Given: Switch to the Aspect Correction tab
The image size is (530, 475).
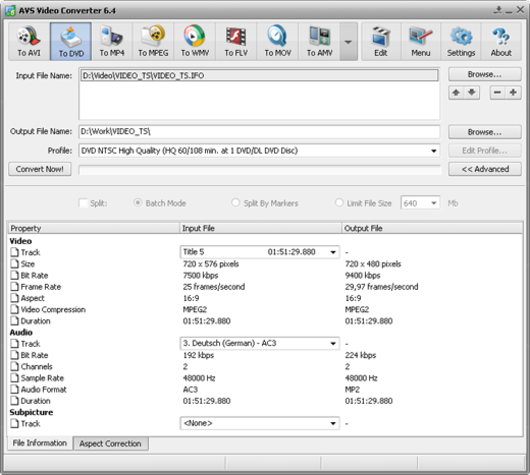Looking at the screenshot, I should click(111, 444).
